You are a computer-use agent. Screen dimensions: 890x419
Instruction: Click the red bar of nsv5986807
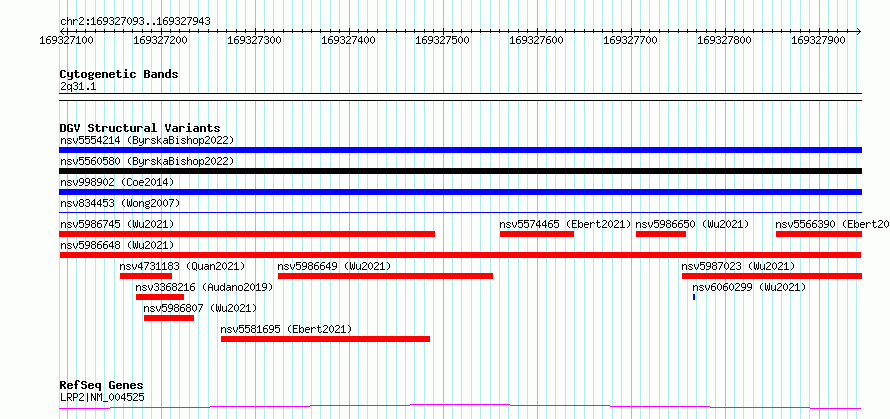[169, 318]
